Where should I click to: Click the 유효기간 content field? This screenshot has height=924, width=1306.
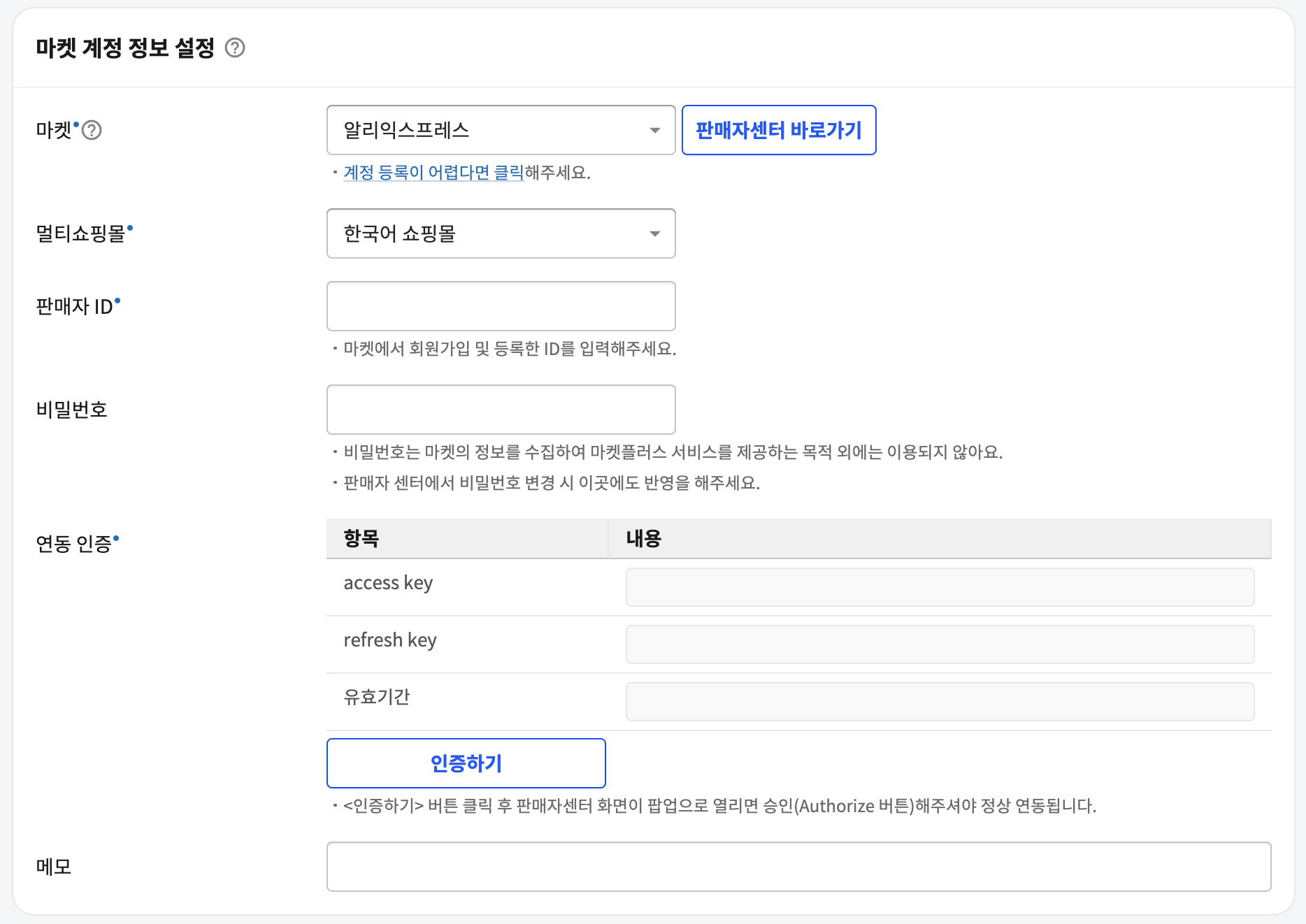(940, 702)
